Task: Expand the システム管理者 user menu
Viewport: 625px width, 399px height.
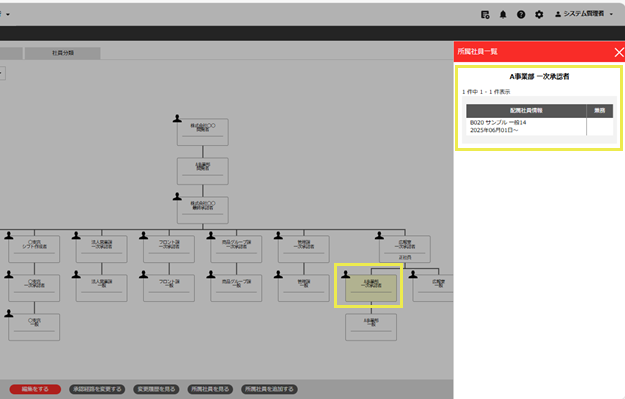Action: pos(584,14)
